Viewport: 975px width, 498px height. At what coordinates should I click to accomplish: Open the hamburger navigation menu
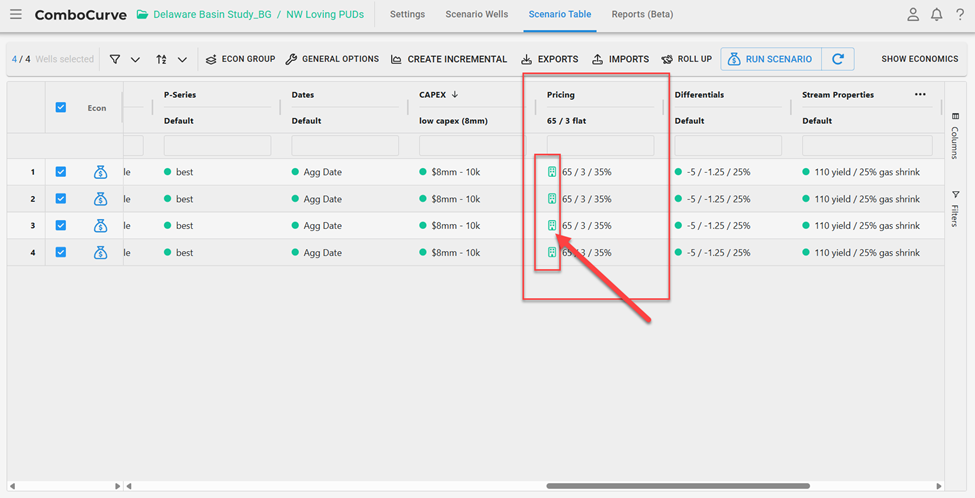(15, 15)
